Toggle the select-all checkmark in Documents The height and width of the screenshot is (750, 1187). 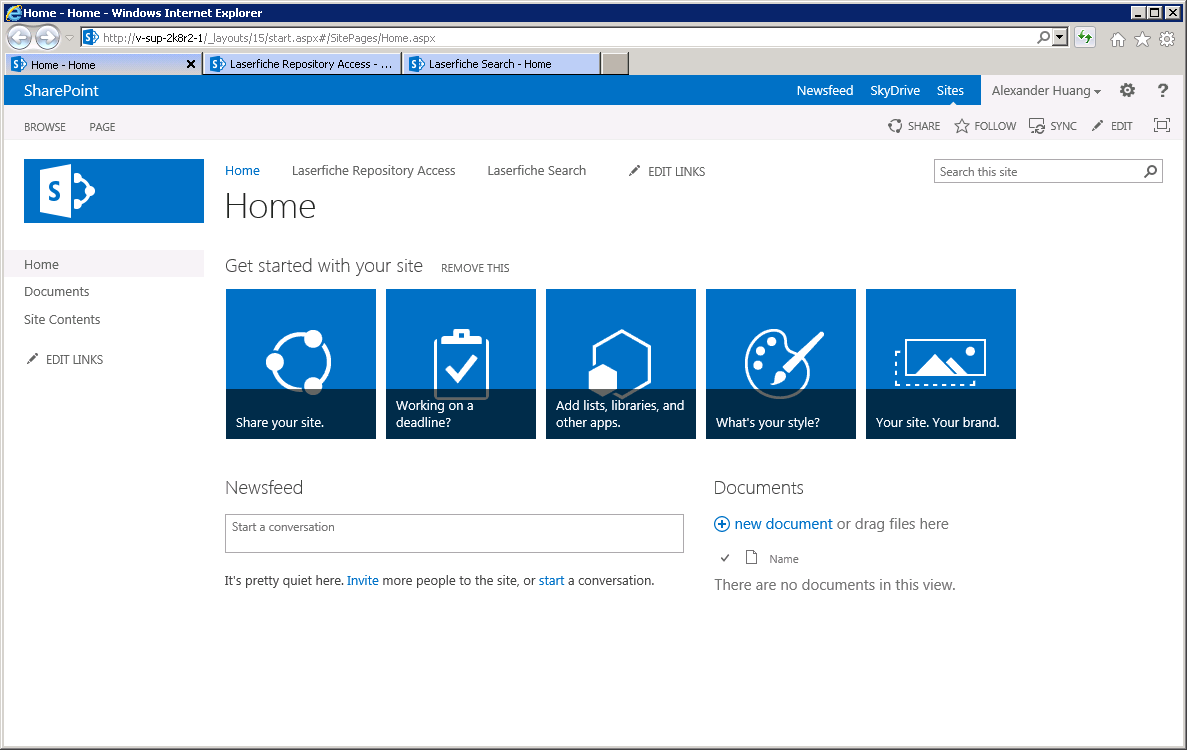click(x=724, y=558)
